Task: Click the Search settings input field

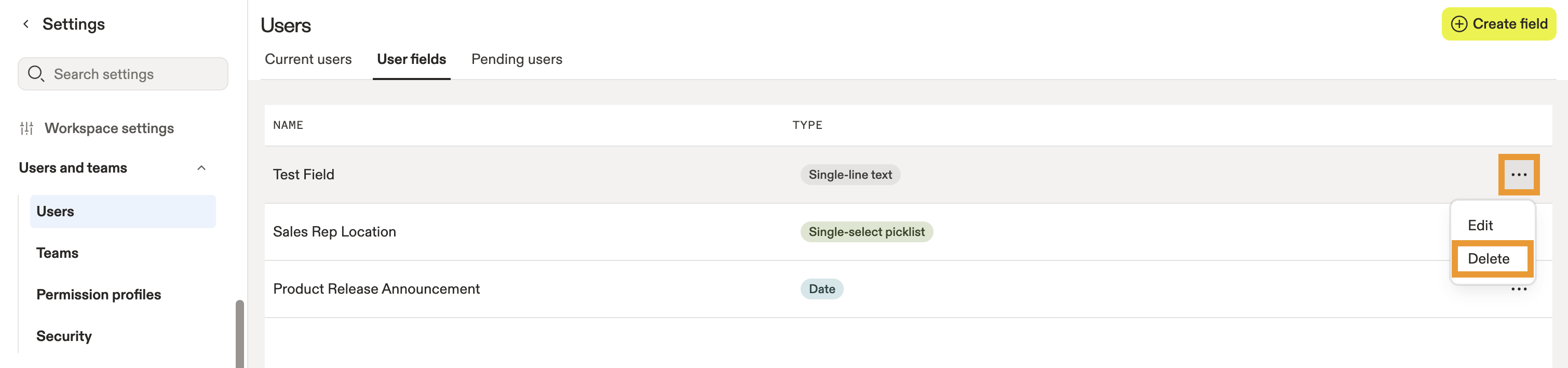Action: (123, 74)
